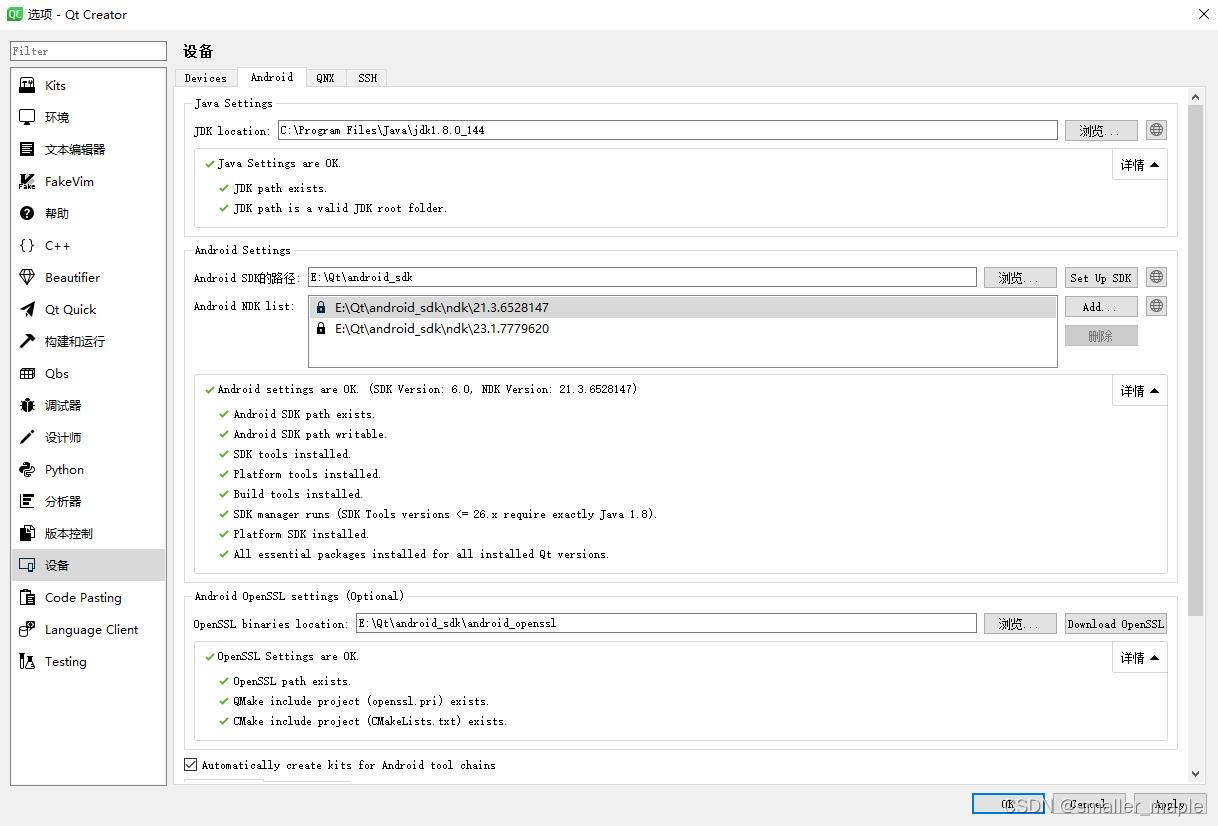Image resolution: width=1218 pixels, height=826 pixels.
Task: Click the Filter search field
Action: click(88, 51)
